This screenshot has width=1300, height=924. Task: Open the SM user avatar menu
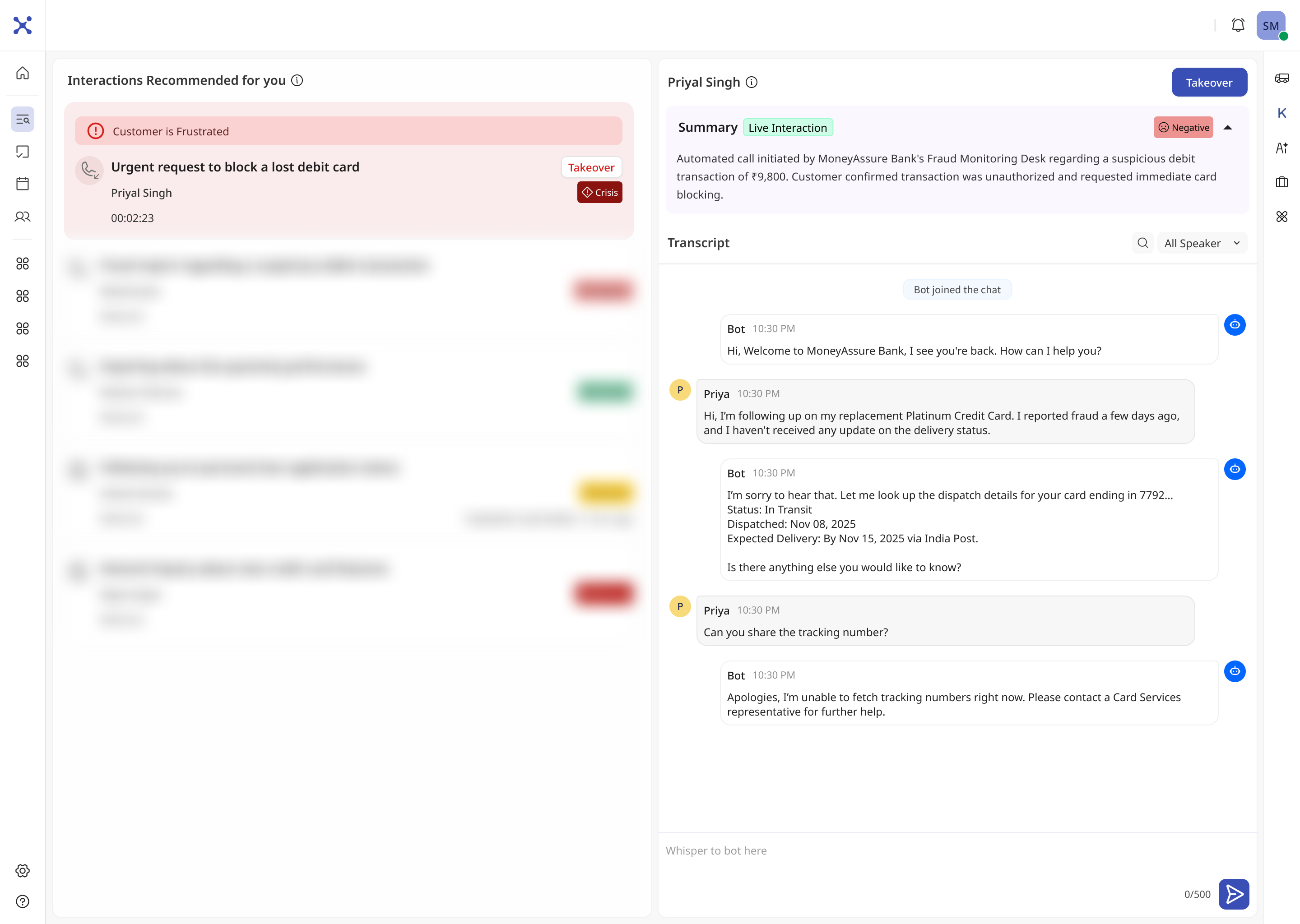pyautogui.click(x=1271, y=25)
